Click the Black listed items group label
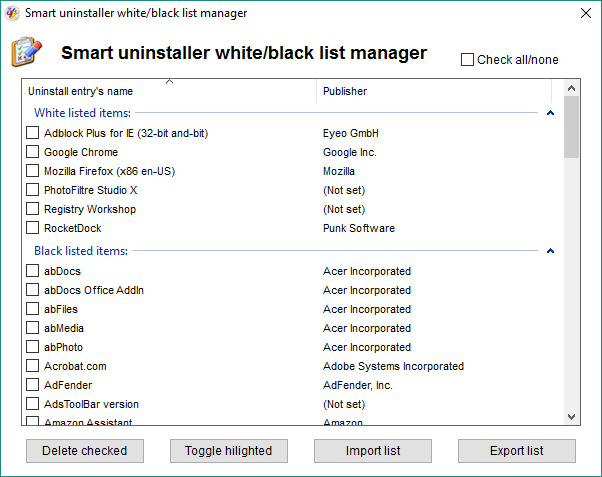The height and width of the screenshot is (477, 602). point(81,251)
